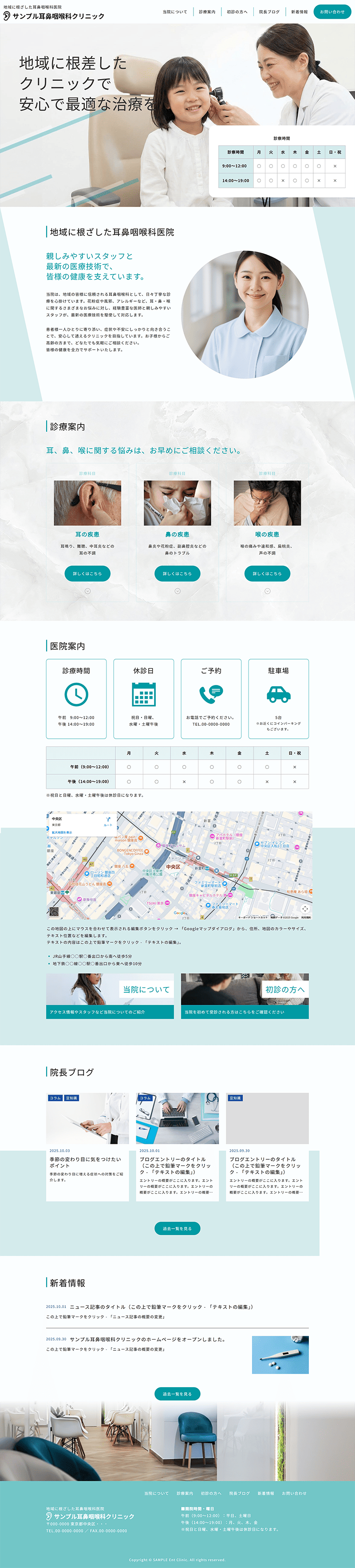Click 詳しくはこちら for 鼻の疾患
This screenshot has width=355, height=1568.
pos(177,573)
